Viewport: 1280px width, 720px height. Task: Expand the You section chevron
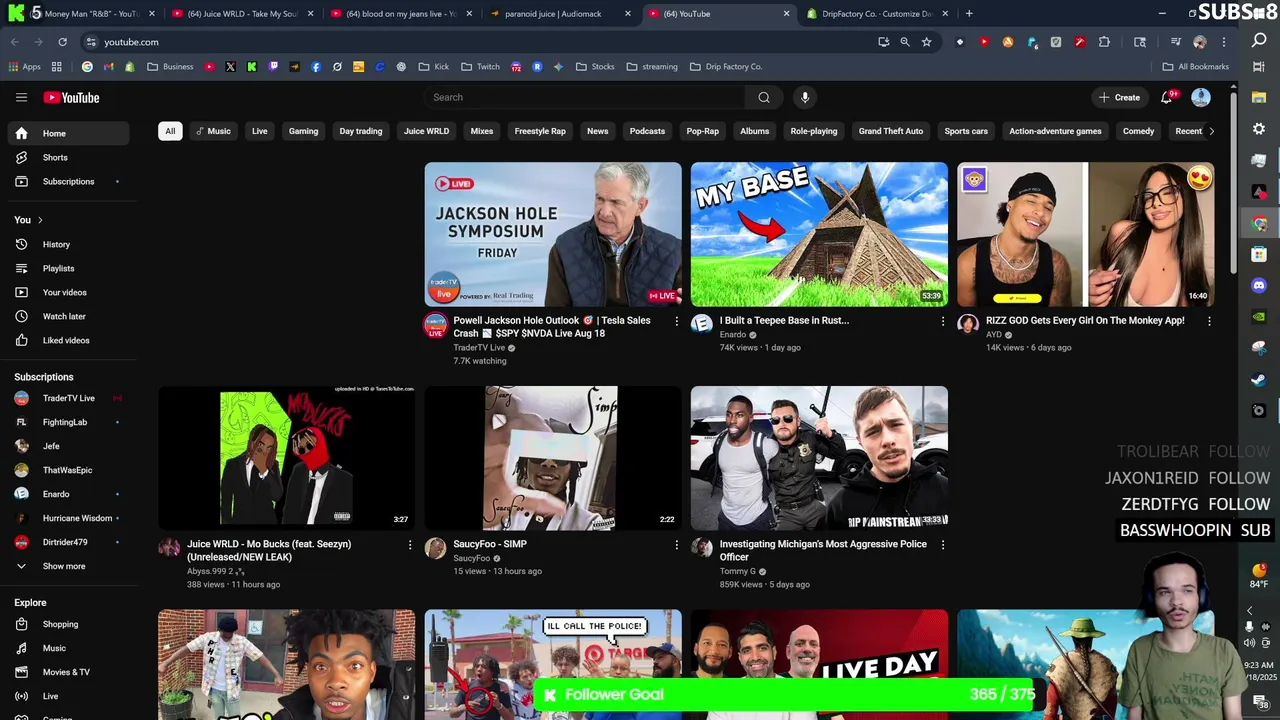(x=40, y=220)
